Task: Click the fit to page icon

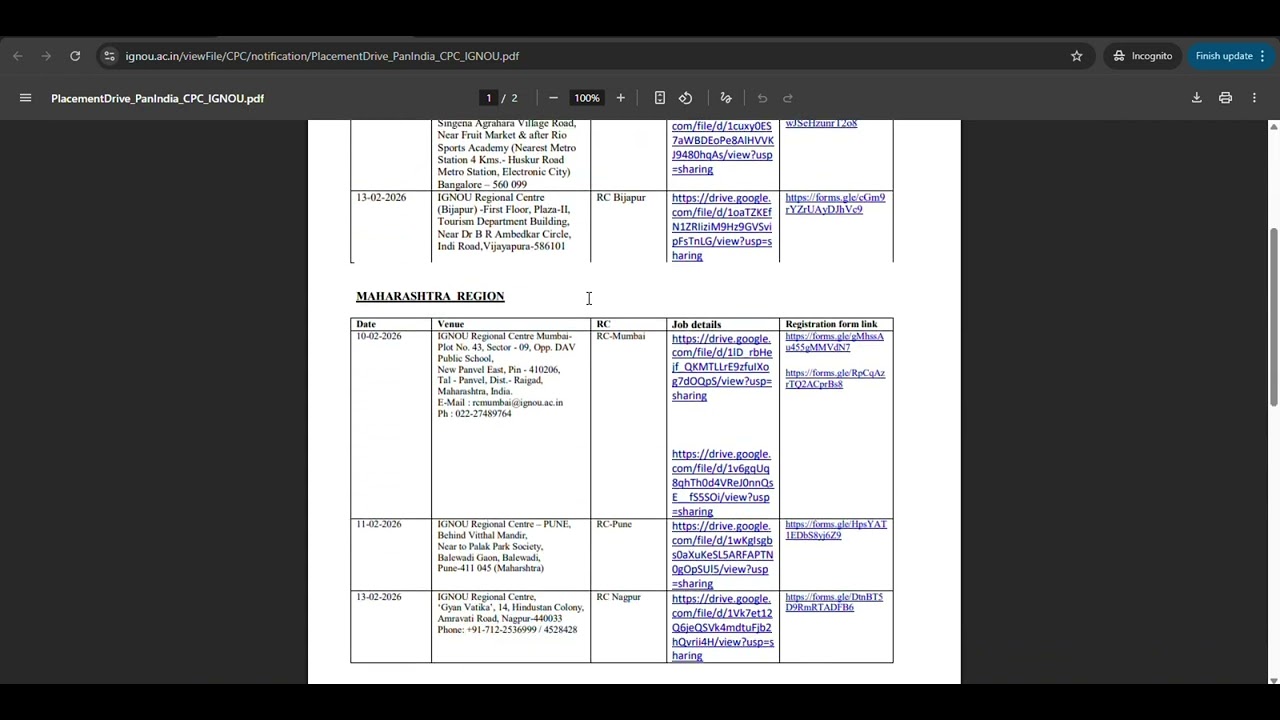Action: coord(660,98)
